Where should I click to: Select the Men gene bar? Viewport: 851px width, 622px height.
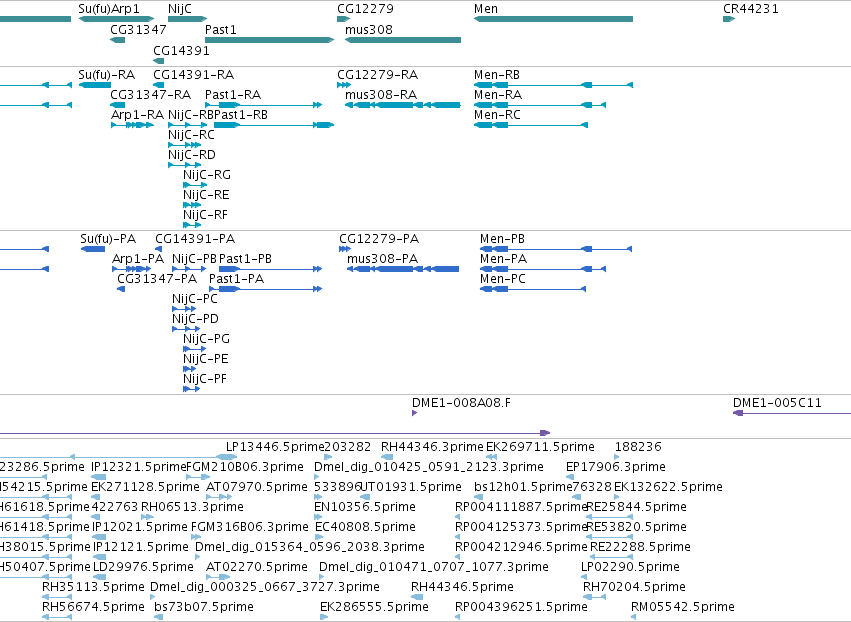(x=553, y=19)
